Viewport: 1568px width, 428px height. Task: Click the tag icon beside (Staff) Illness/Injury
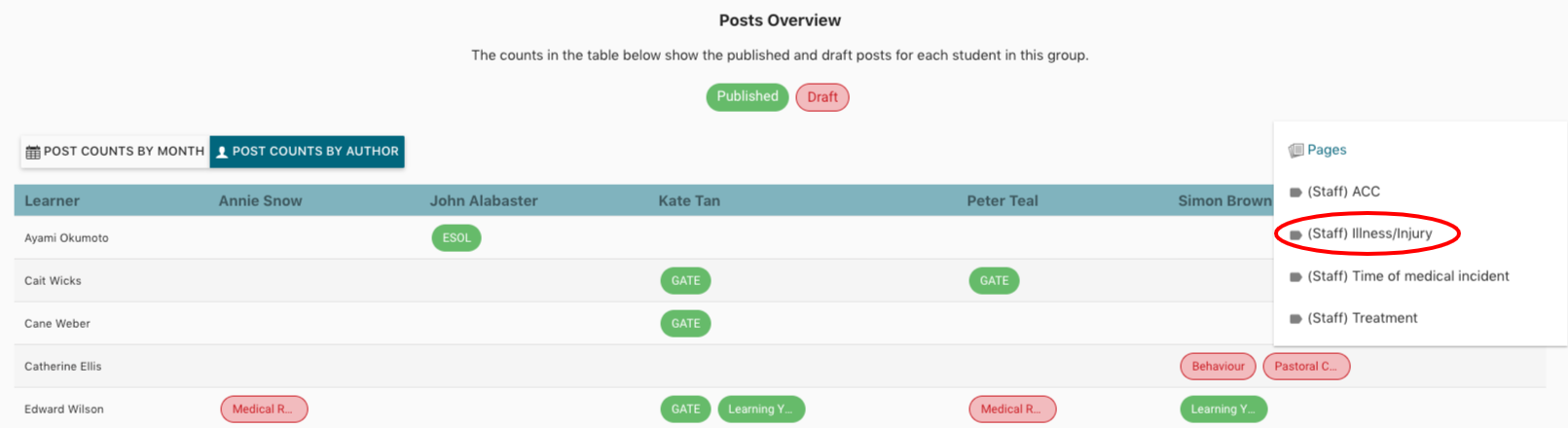point(1295,234)
